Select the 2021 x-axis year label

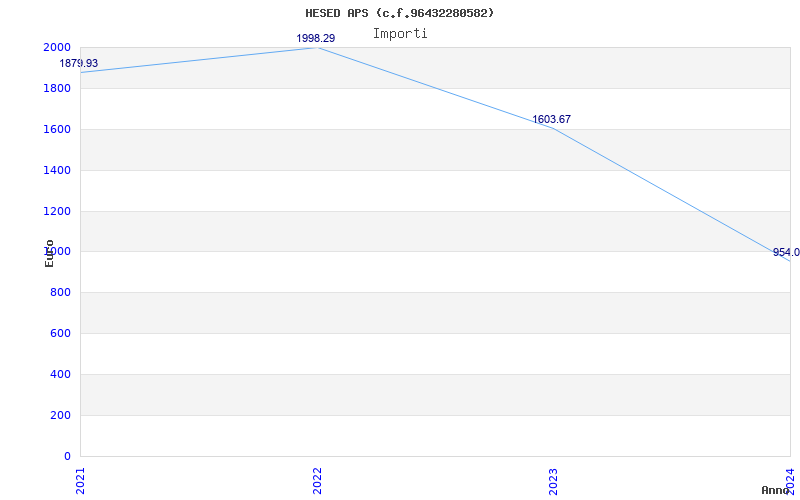[81, 480]
